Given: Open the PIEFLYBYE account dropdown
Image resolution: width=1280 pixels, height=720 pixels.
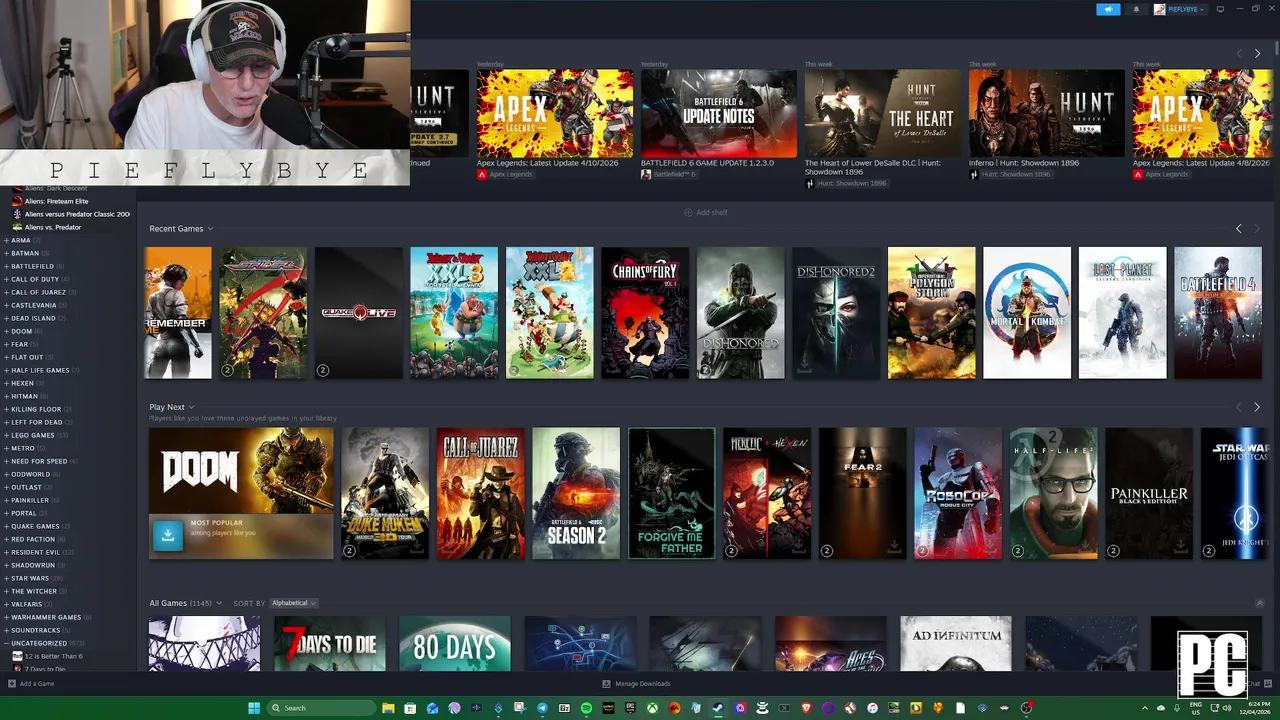Looking at the screenshot, I should coord(1180,9).
